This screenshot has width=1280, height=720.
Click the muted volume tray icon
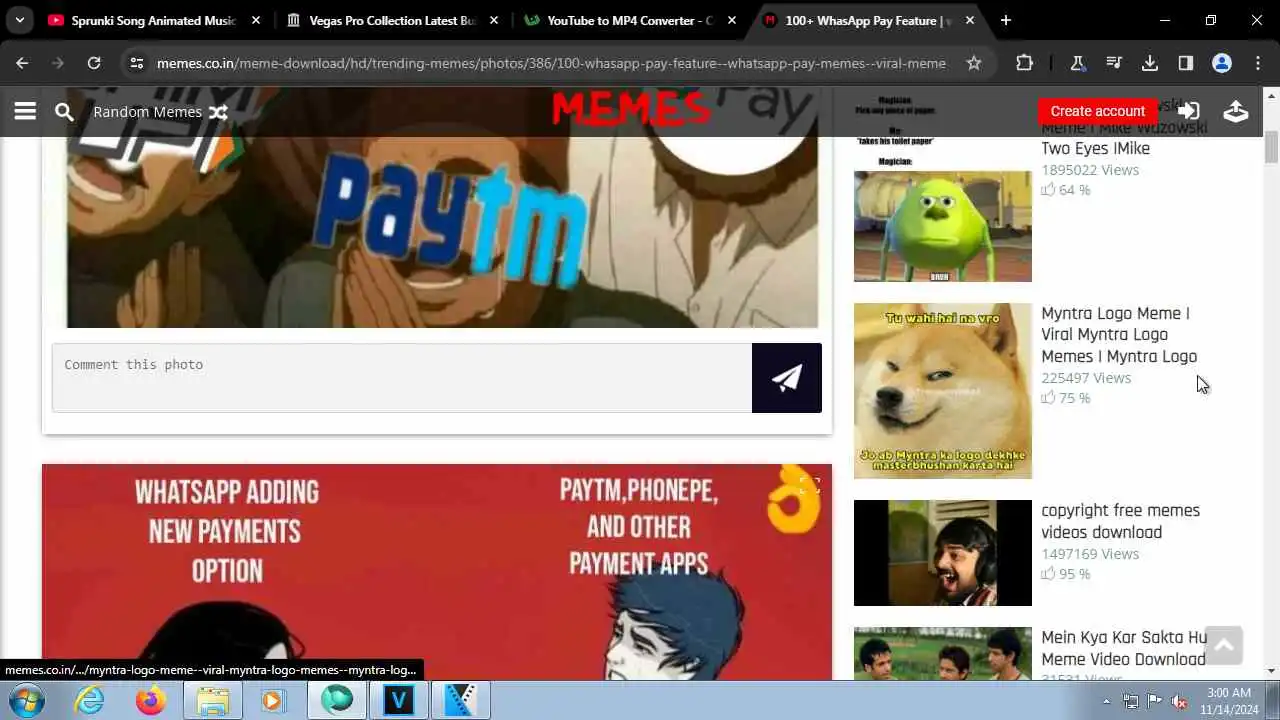tap(1179, 701)
